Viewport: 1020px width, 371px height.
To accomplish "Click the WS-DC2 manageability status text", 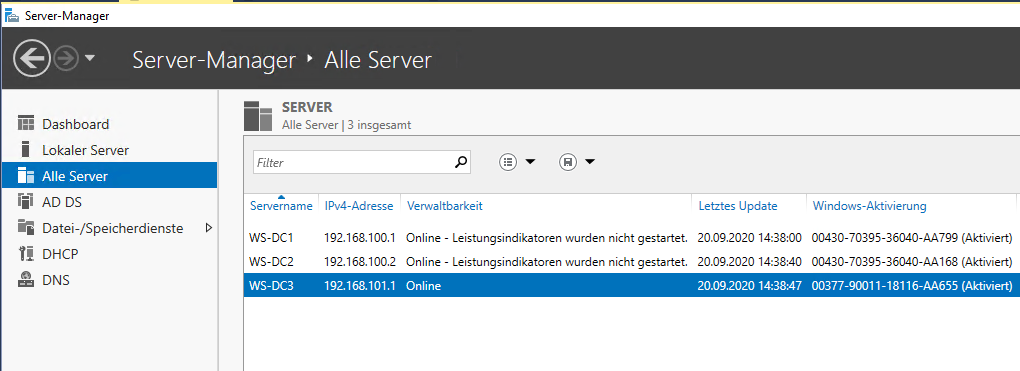I will click(x=547, y=262).
